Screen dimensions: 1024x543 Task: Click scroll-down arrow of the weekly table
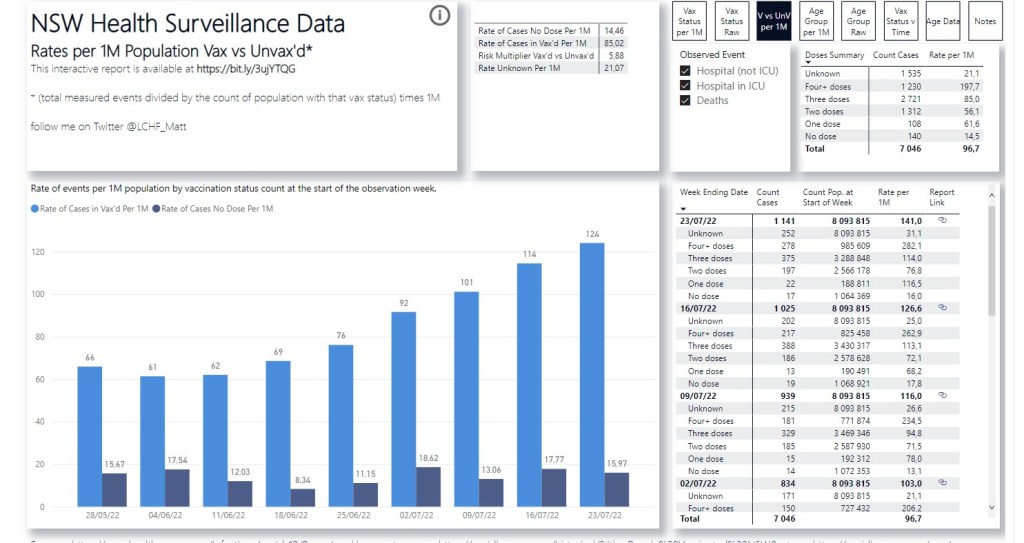coord(991,507)
